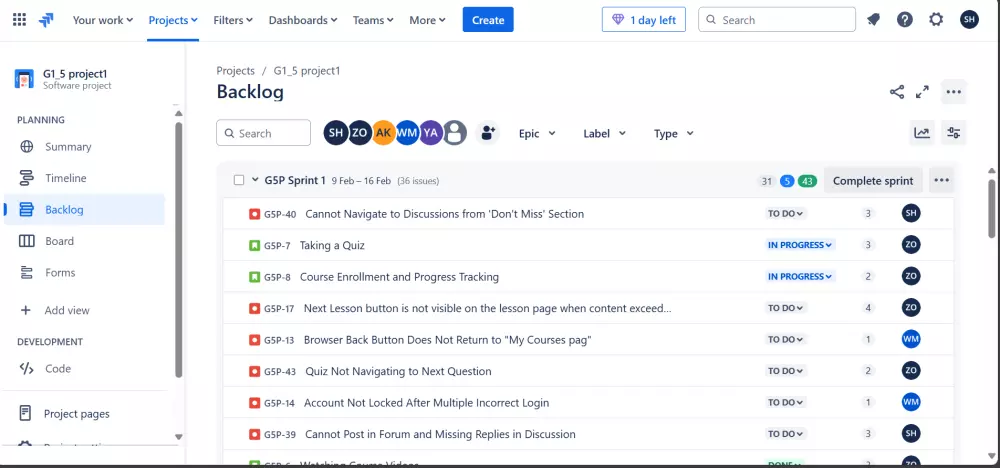The image size is (1000, 468).
Task: Open the Epic filter dropdown
Action: (537, 133)
